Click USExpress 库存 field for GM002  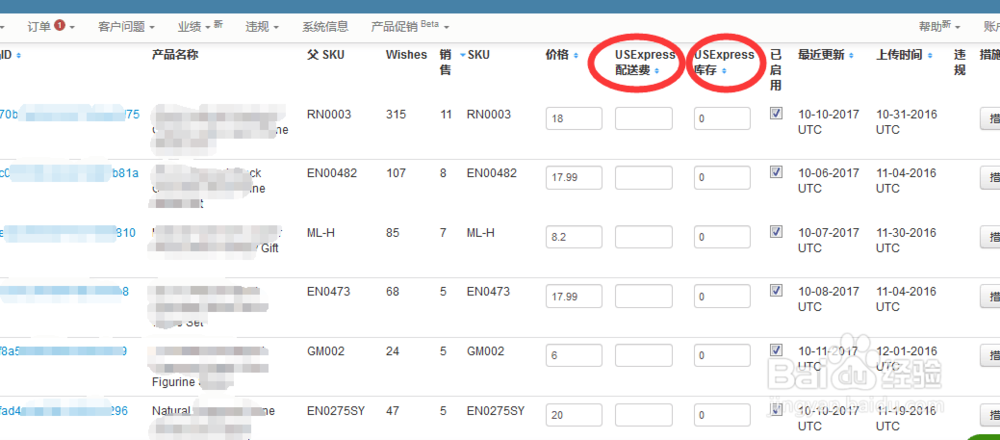pos(723,355)
